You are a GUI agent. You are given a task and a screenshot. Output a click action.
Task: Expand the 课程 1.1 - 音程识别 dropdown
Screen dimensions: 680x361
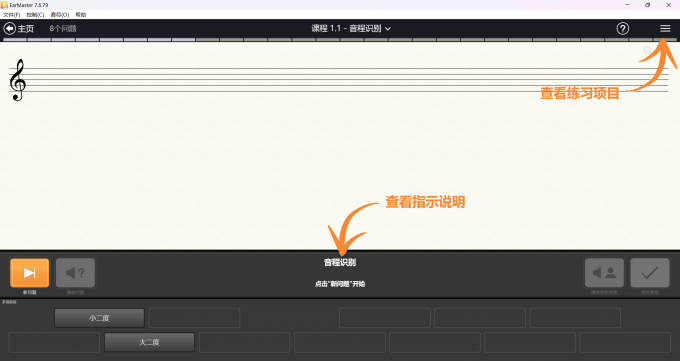351,29
